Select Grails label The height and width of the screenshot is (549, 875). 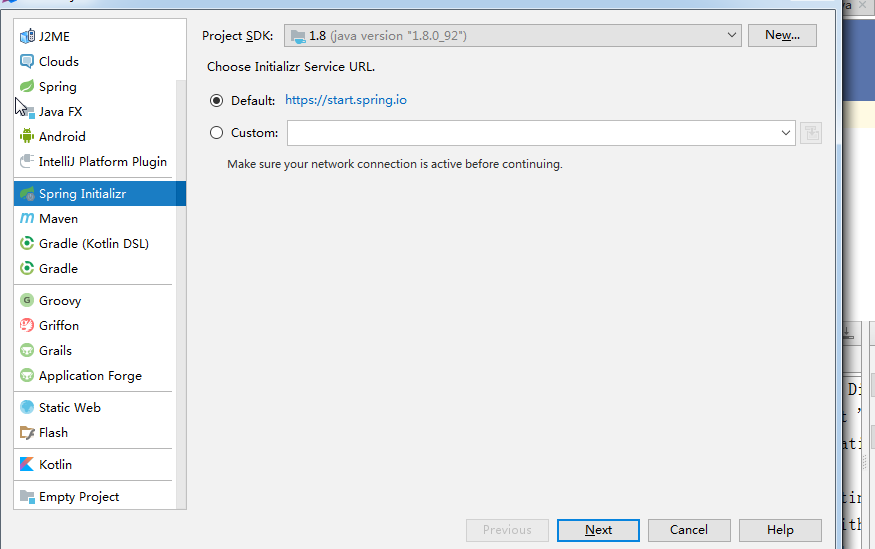(x=55, y=350)
